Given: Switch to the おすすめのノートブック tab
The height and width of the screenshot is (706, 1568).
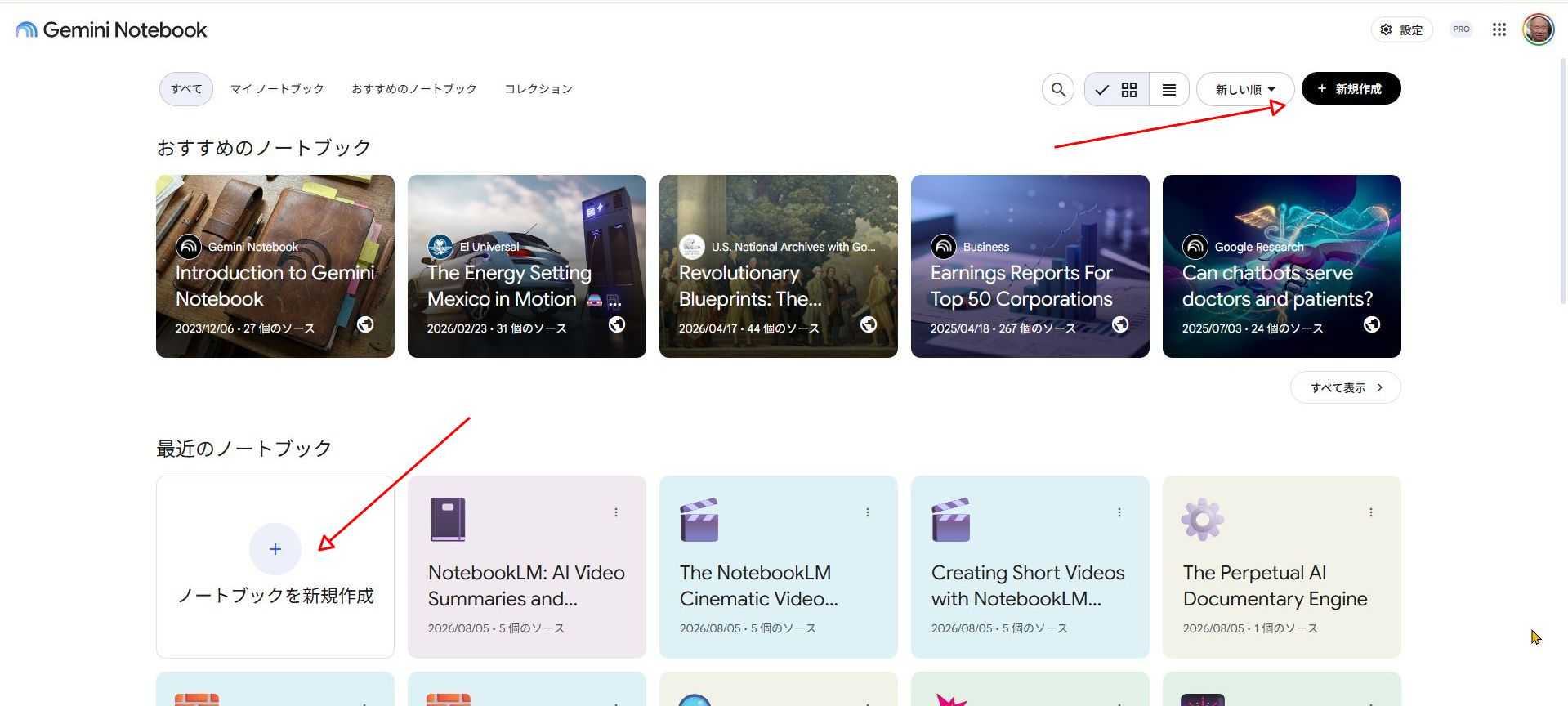Looking at the screenshot, I should [x=414, y=89].
